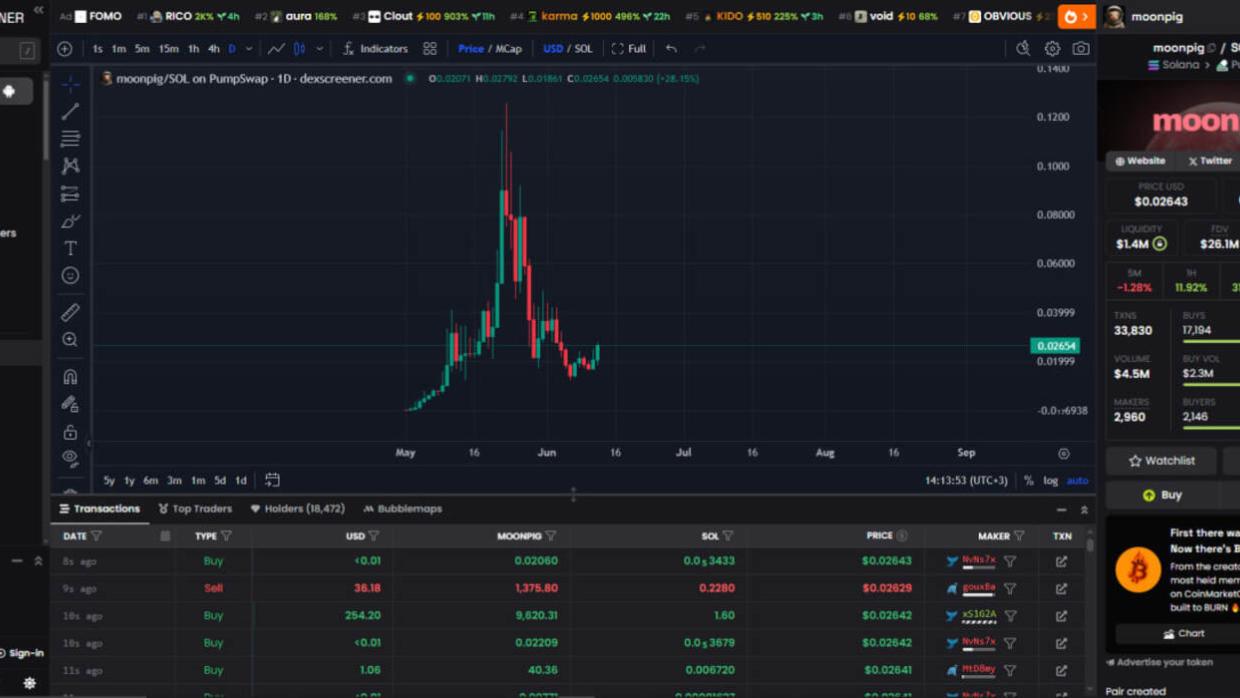Select the candlestick chart style icon

click(299, 48)
